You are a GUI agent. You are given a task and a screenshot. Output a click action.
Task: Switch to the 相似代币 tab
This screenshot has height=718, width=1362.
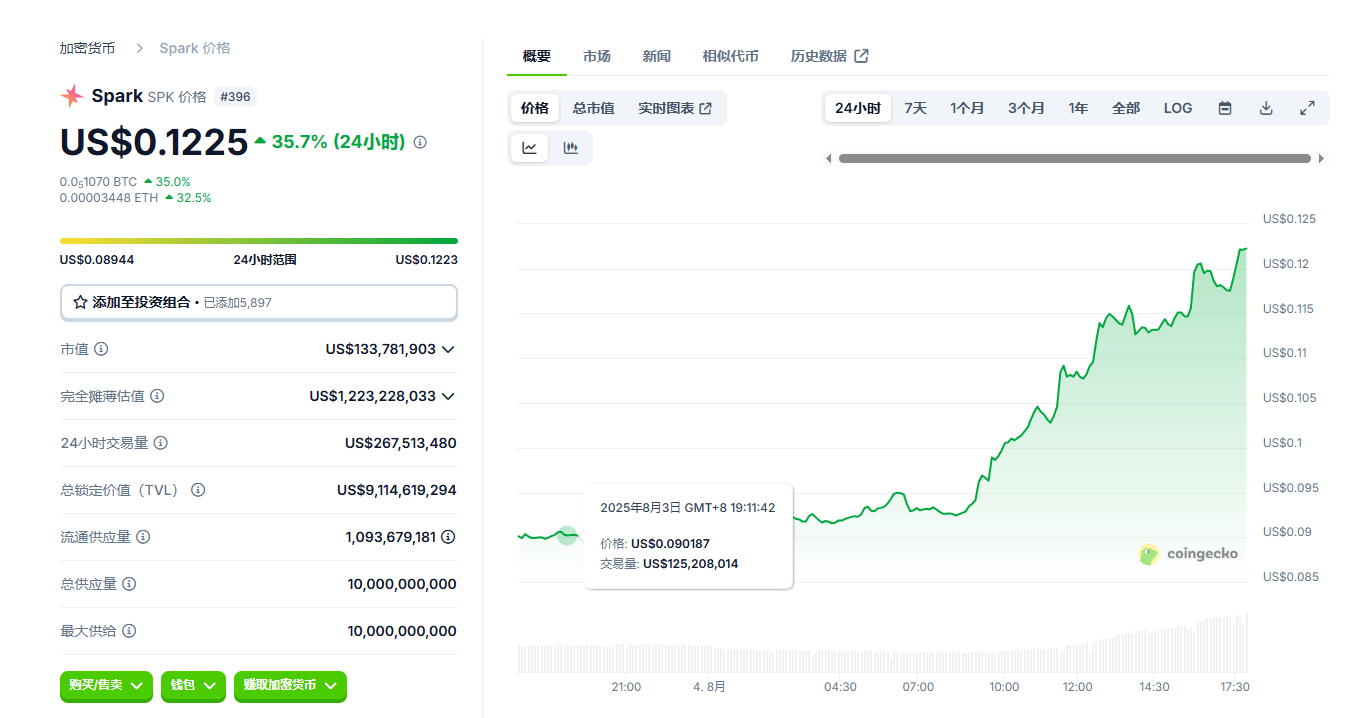pyautogui.click(x=731, y=56)
